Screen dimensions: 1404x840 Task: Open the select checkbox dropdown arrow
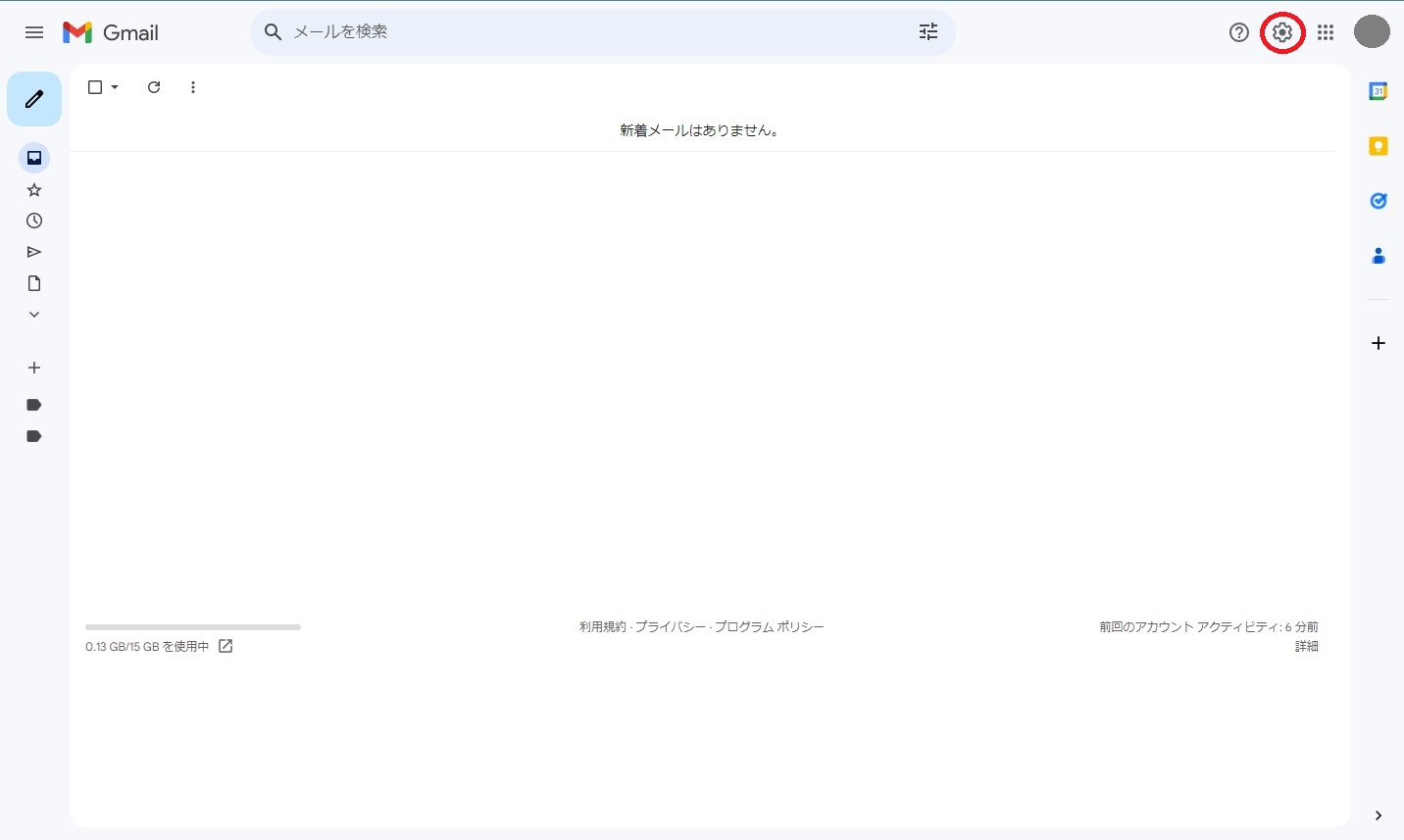[x=115, y=87]
